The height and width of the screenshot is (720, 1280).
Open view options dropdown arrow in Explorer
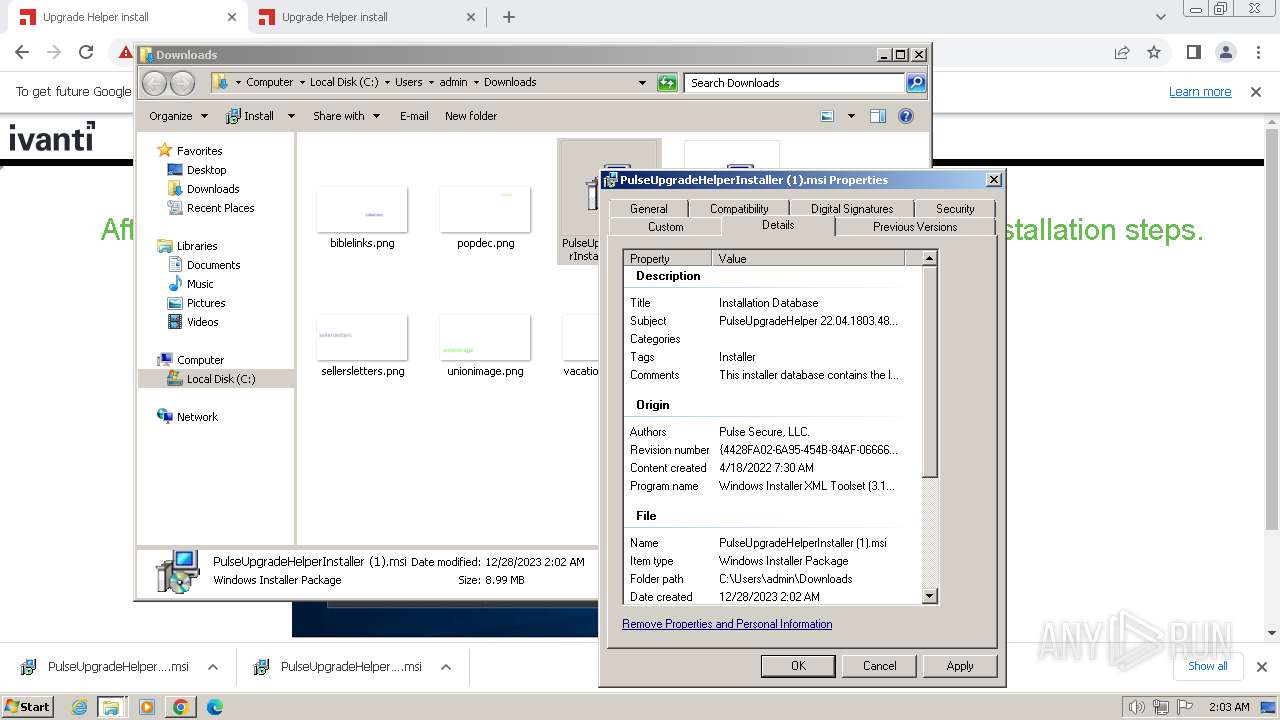(x=851, y=116)
